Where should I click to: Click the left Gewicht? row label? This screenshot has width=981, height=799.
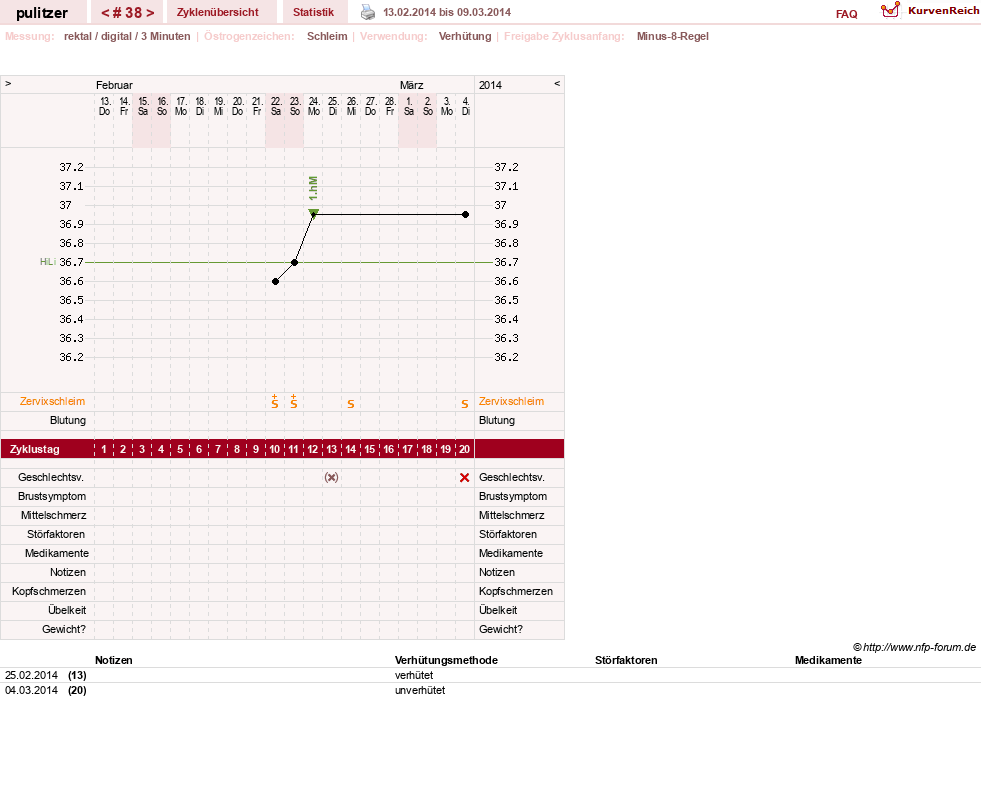tap(64, 629)
